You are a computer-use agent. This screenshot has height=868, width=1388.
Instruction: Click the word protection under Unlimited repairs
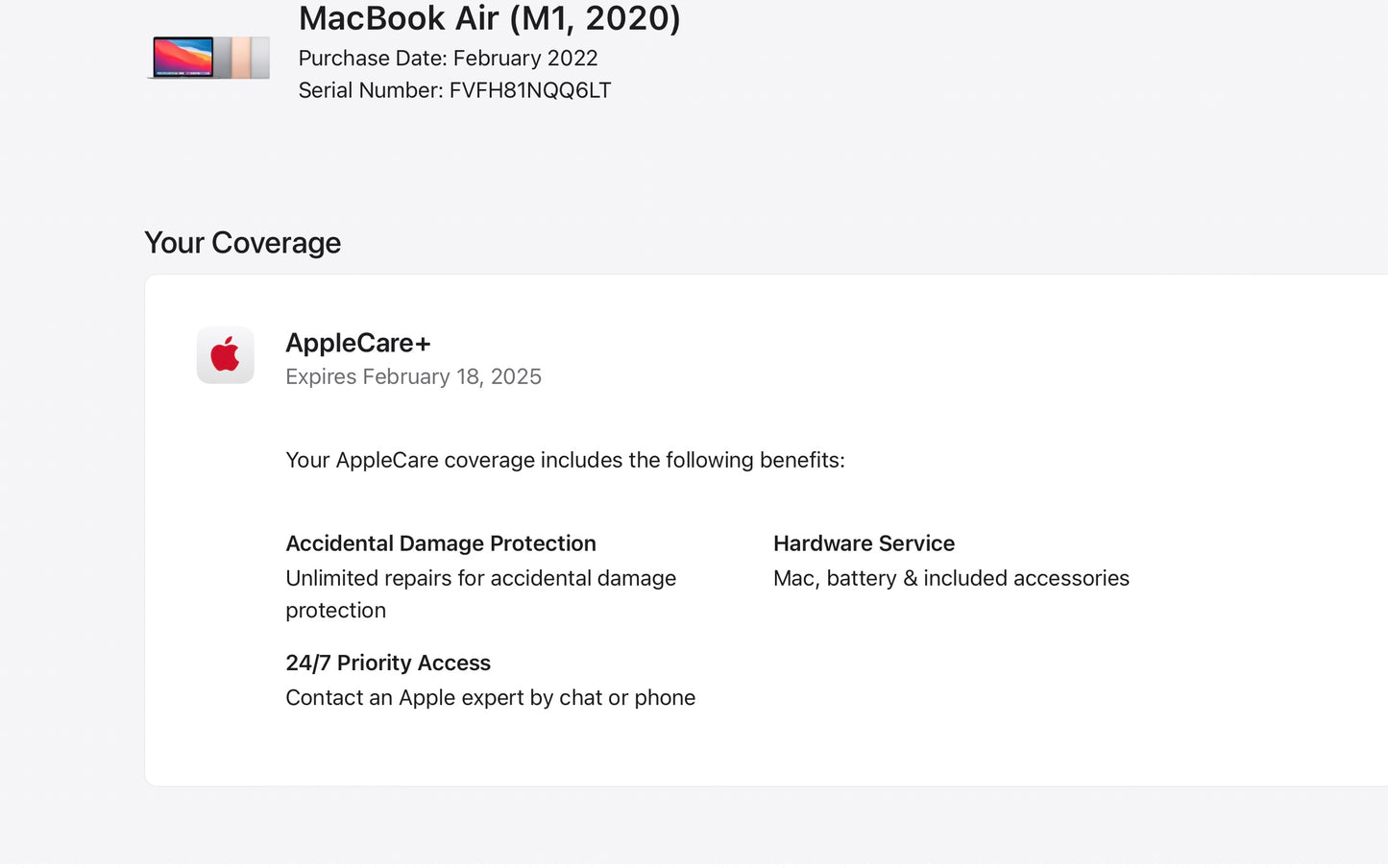coord(335,611)
